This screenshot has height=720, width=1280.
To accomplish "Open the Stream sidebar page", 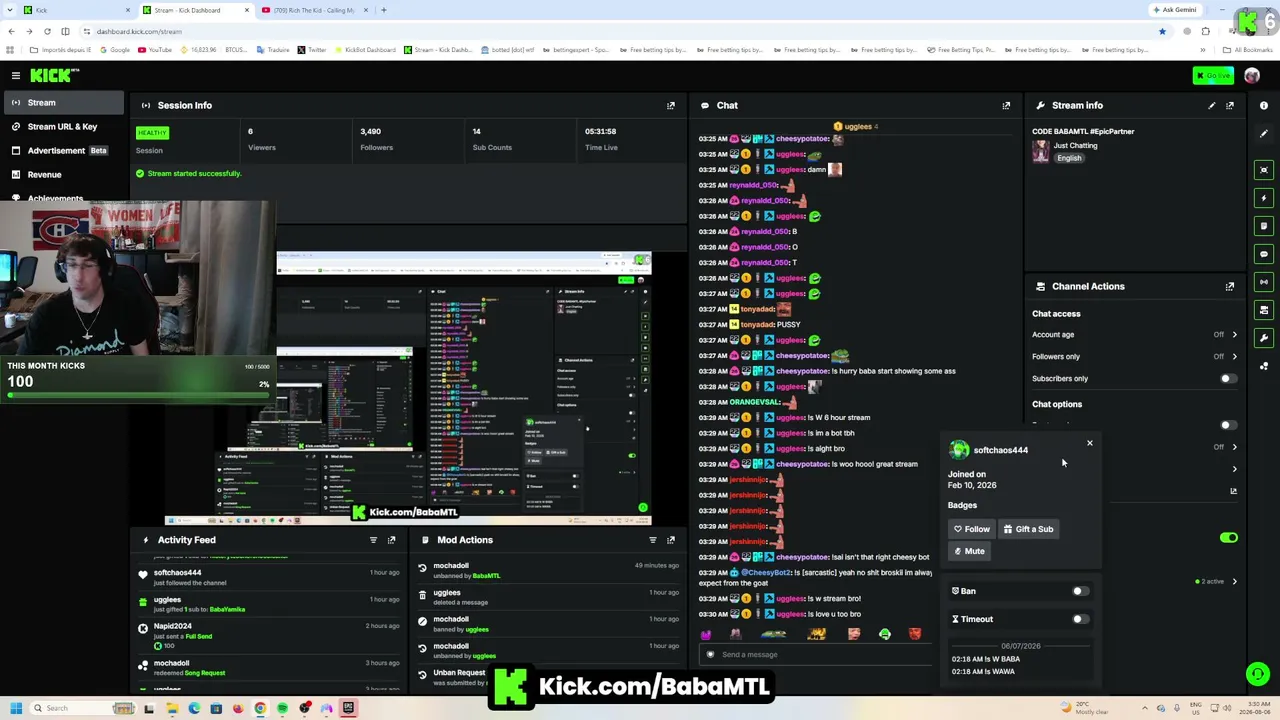I will pyautogui.click(x=62, y=102).
